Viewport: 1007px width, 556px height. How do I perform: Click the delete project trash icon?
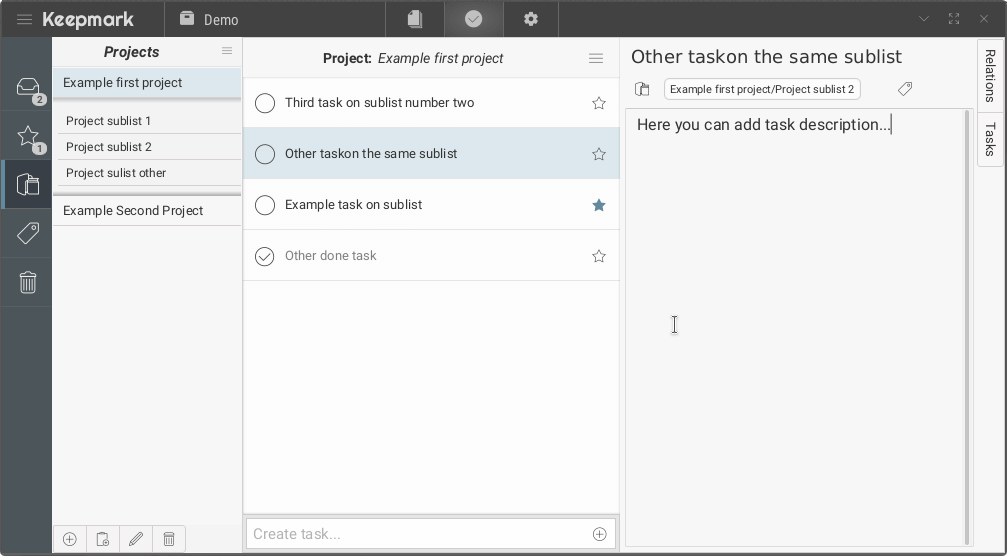tap(169, 539)
